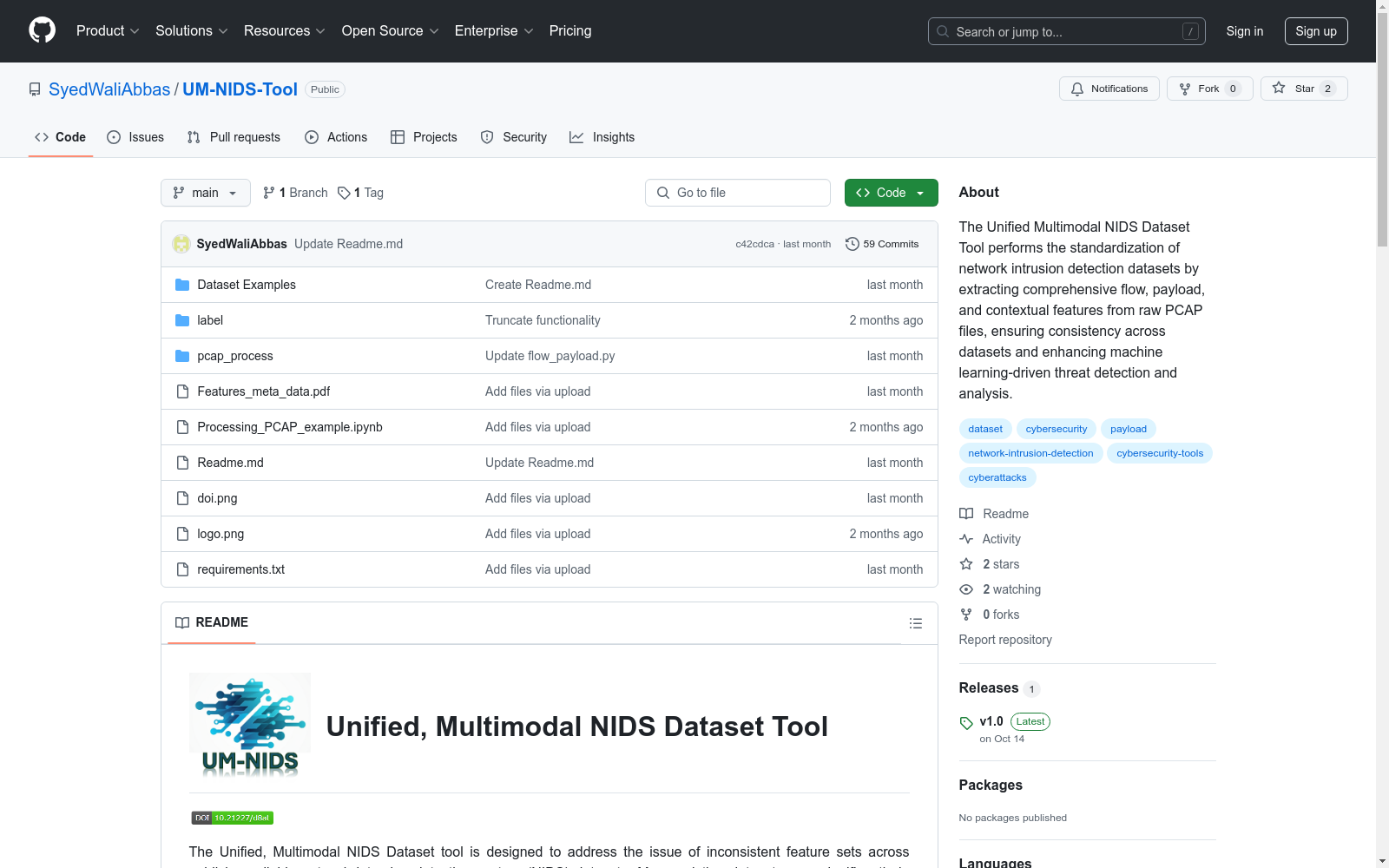Expand the Resources menu
The image size is (1389, 868).
pyautogui.click(x=285, y=30)
